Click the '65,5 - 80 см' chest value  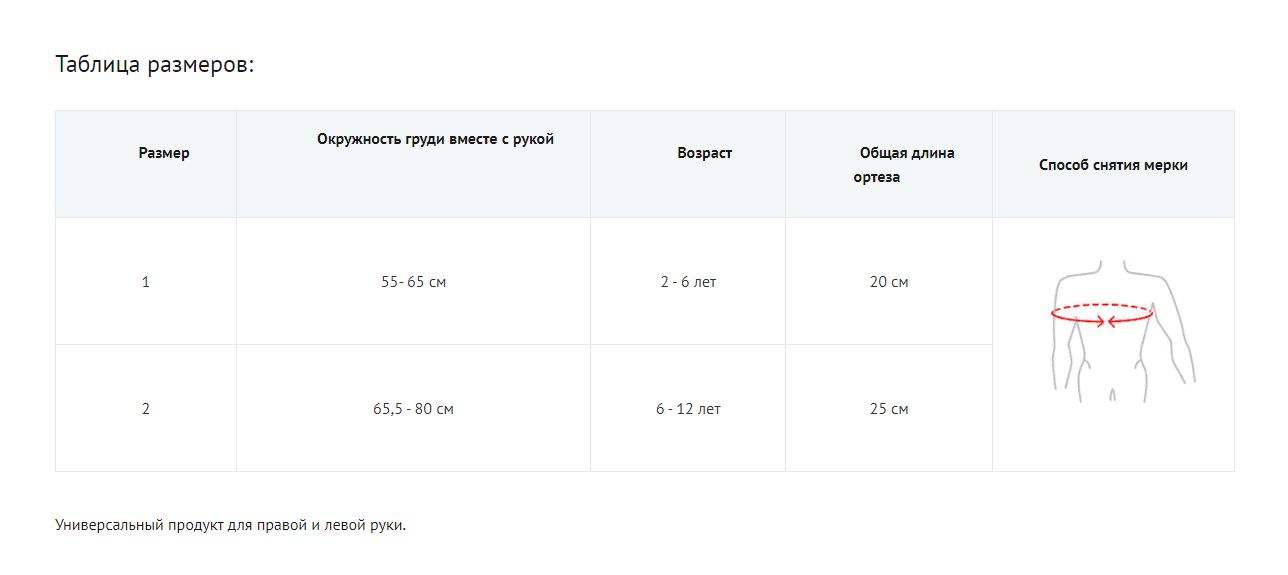[x=413, y=409]
